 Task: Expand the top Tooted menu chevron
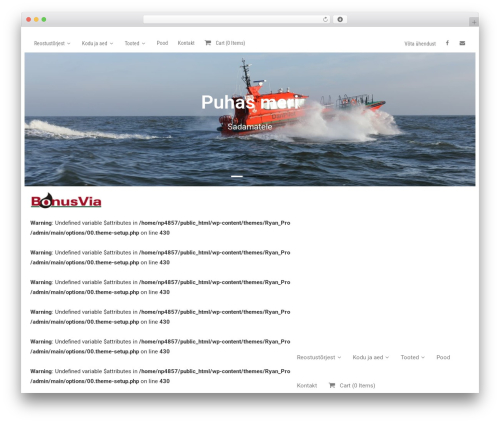(x=143, y=43)
